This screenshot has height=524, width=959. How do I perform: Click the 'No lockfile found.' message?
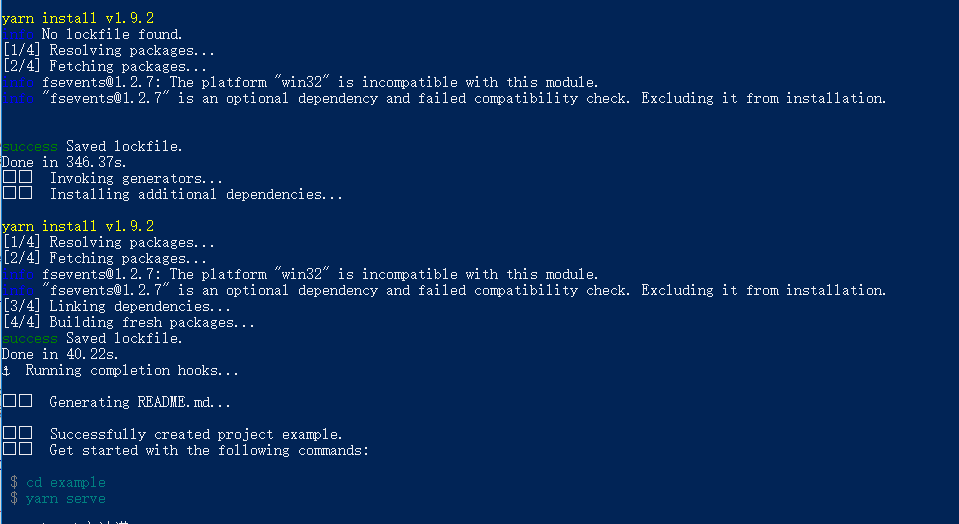(112, 34)
